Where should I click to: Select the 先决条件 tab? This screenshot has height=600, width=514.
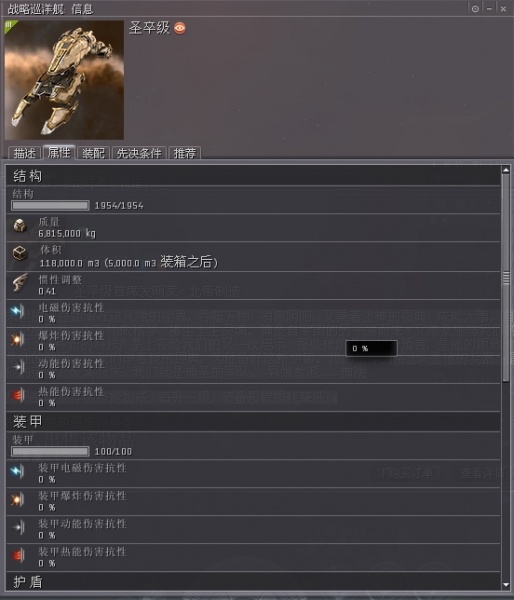pos(139,153)
